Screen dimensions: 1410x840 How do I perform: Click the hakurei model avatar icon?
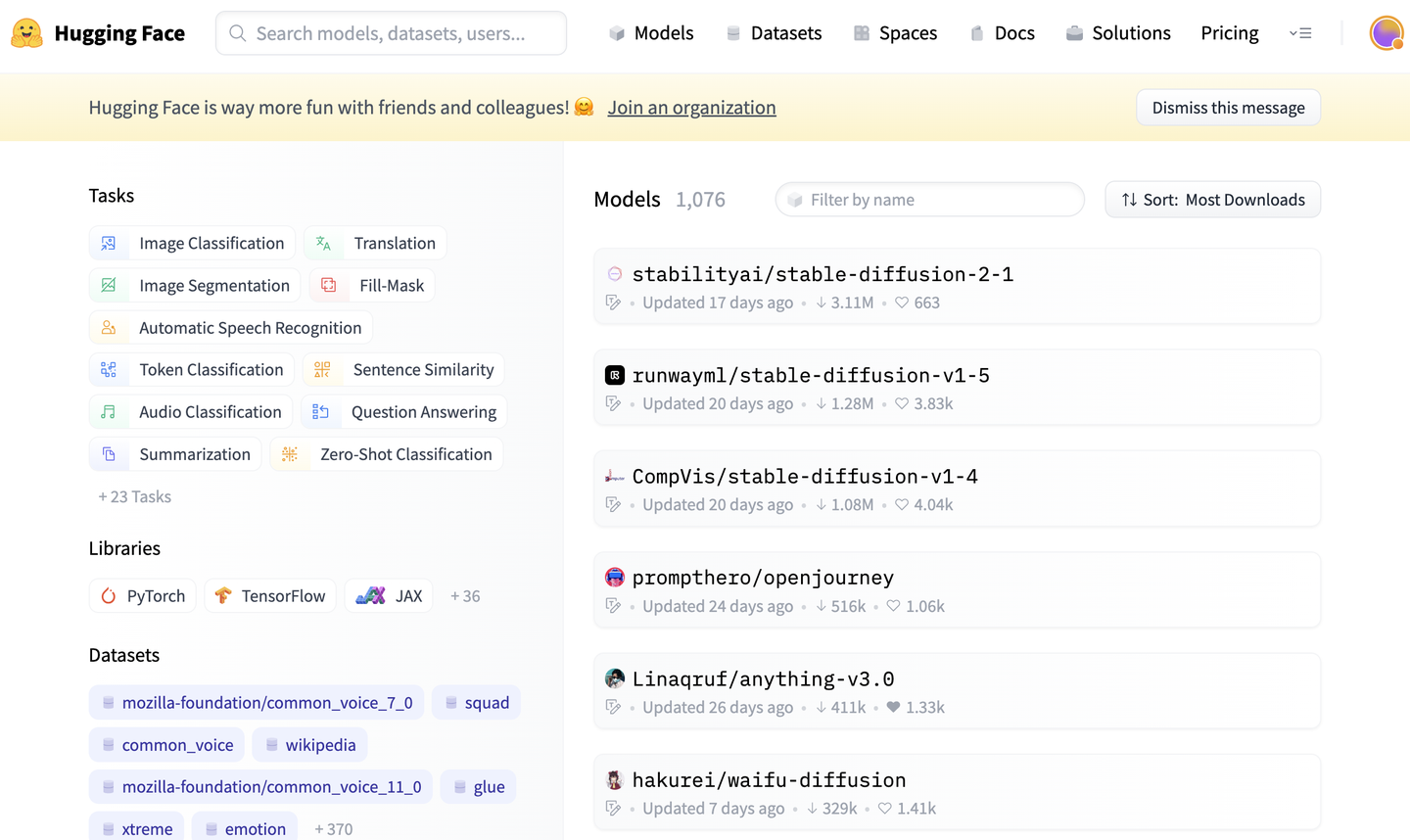tap(615, 780)
